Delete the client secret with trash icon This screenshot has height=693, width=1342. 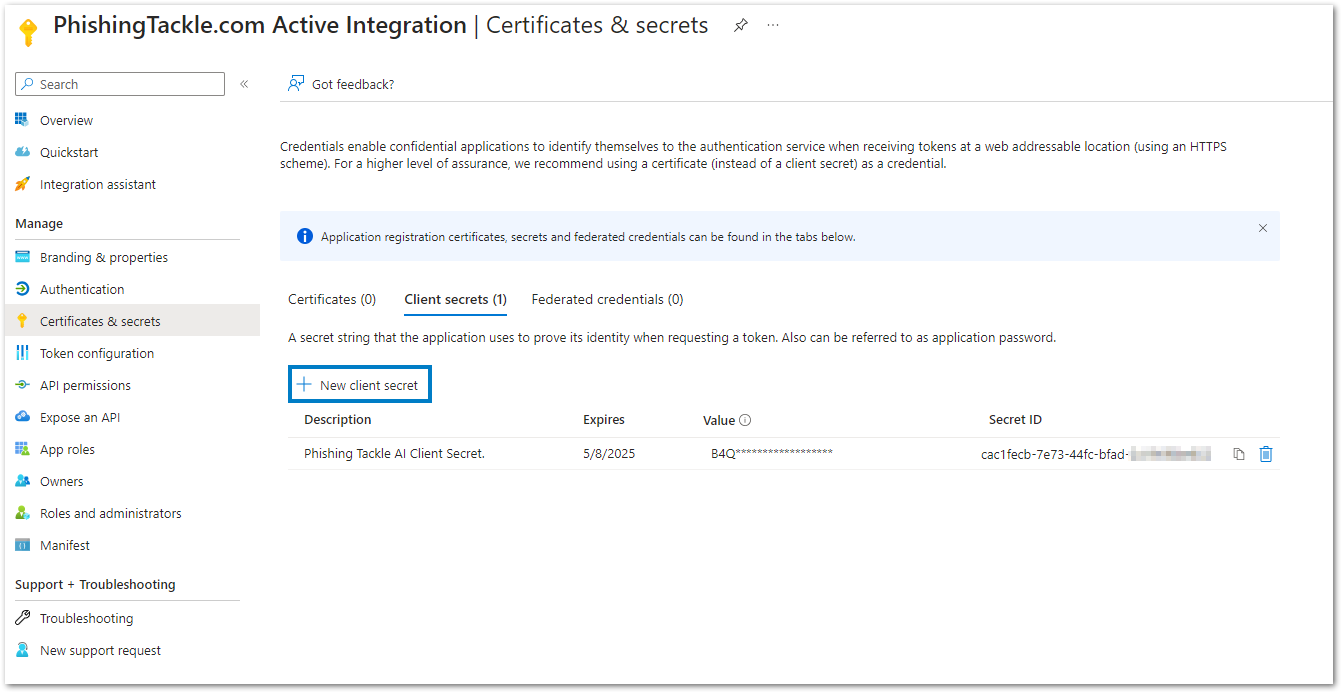(x=1266, y=454)
